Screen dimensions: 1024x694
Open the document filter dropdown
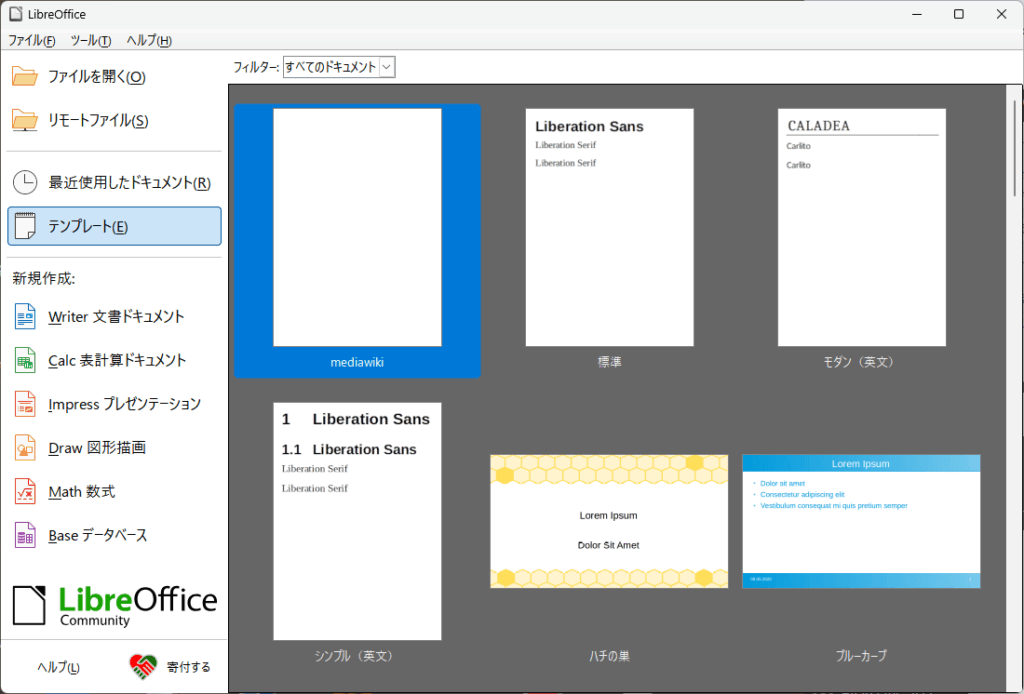click(386, 66)
